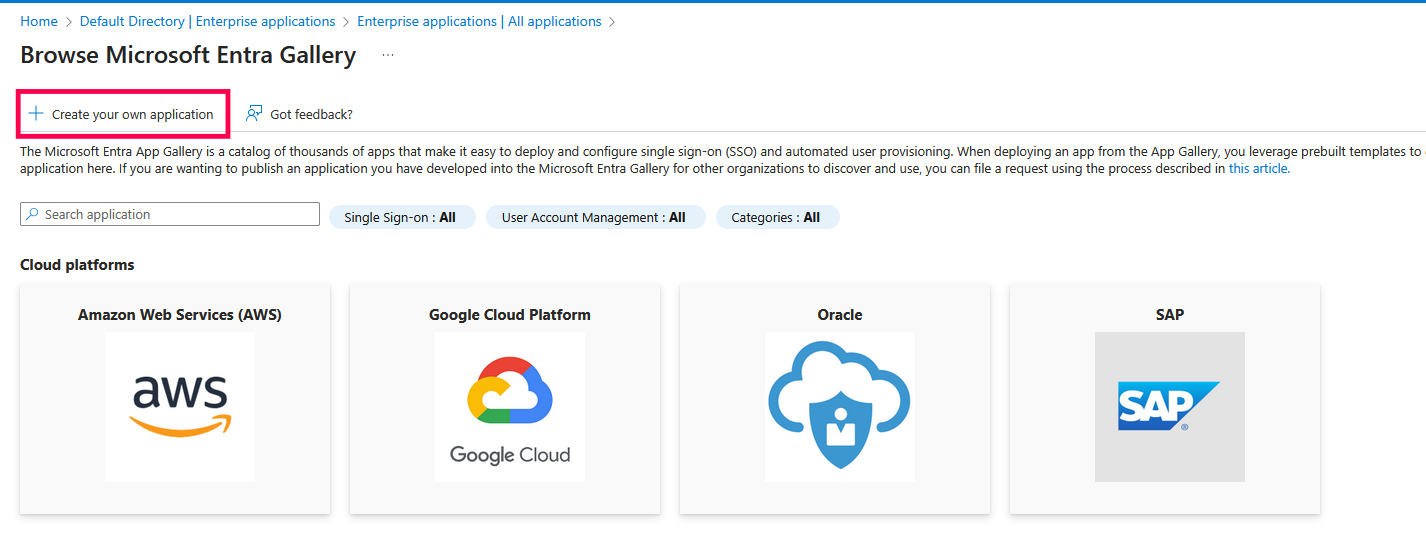Click the SAP card title

(x=1170, y=314)
